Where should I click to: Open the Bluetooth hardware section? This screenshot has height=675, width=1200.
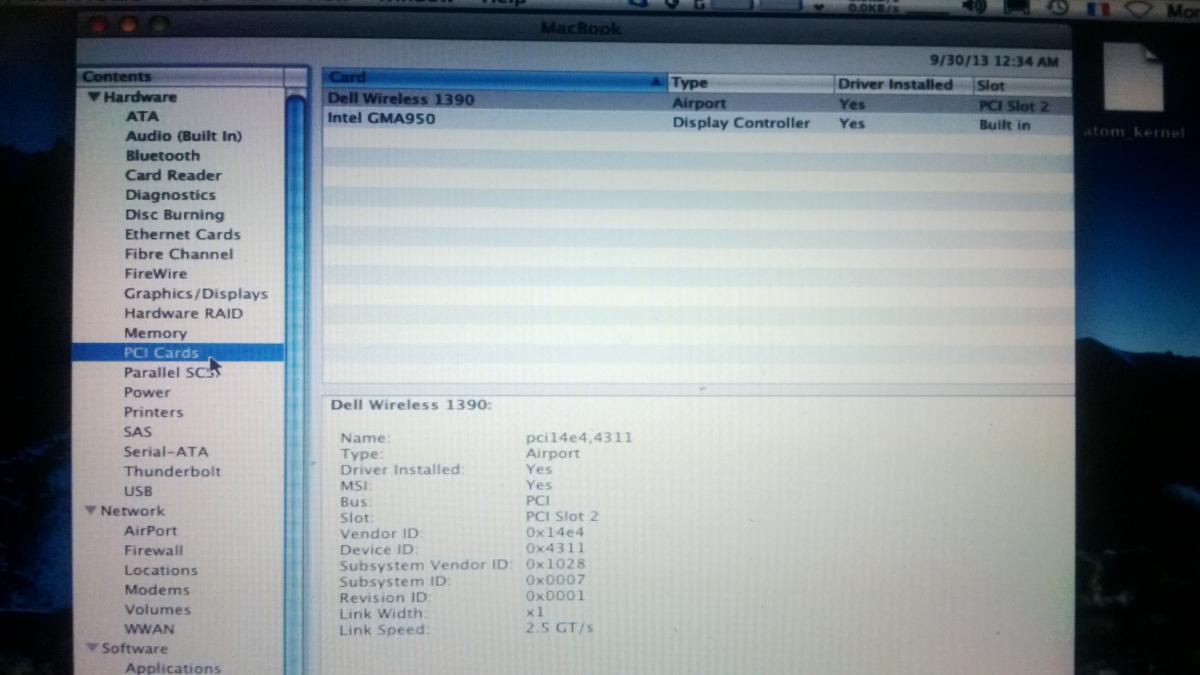coord(163,156)
